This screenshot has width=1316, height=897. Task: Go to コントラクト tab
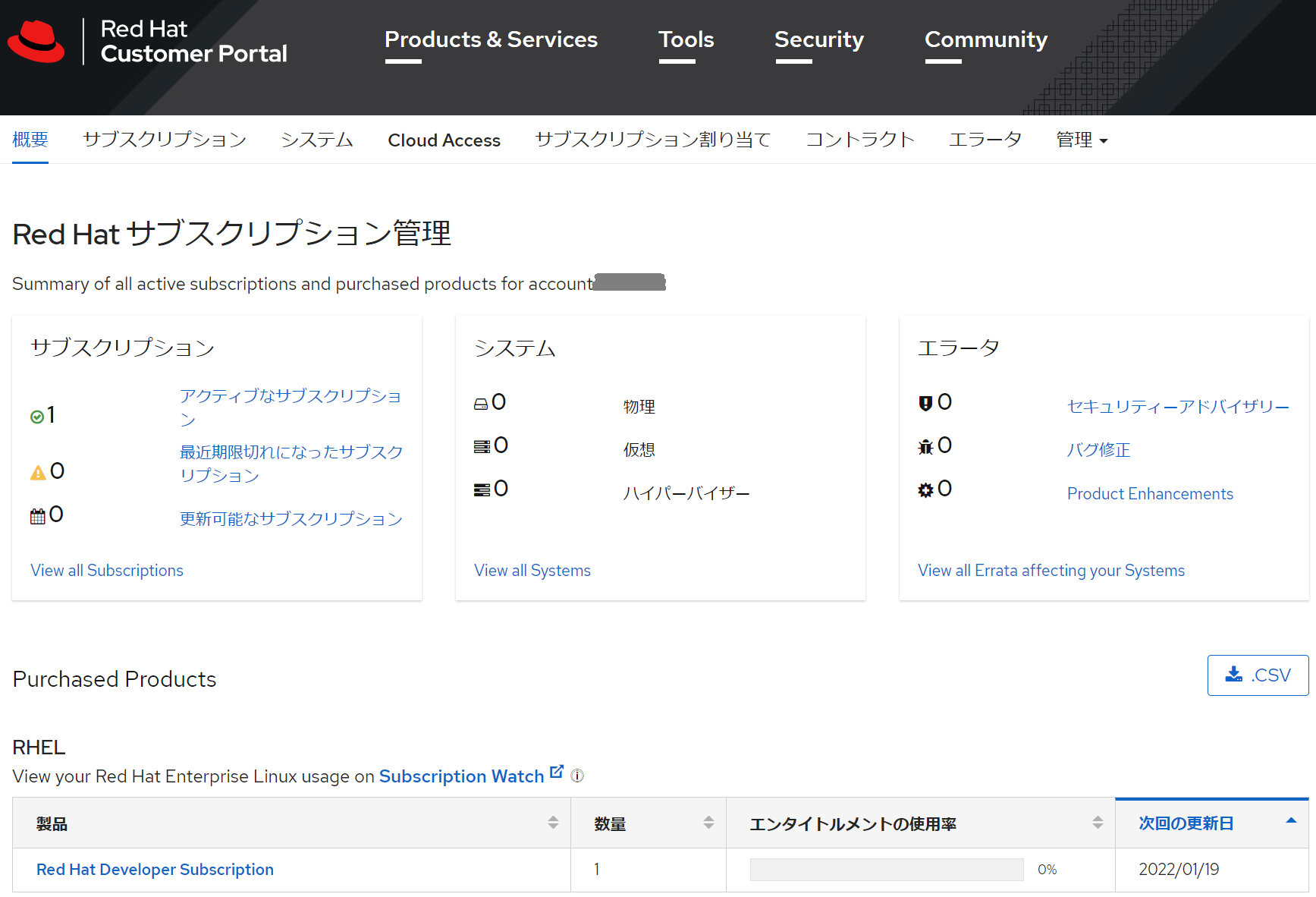point(860,140)
